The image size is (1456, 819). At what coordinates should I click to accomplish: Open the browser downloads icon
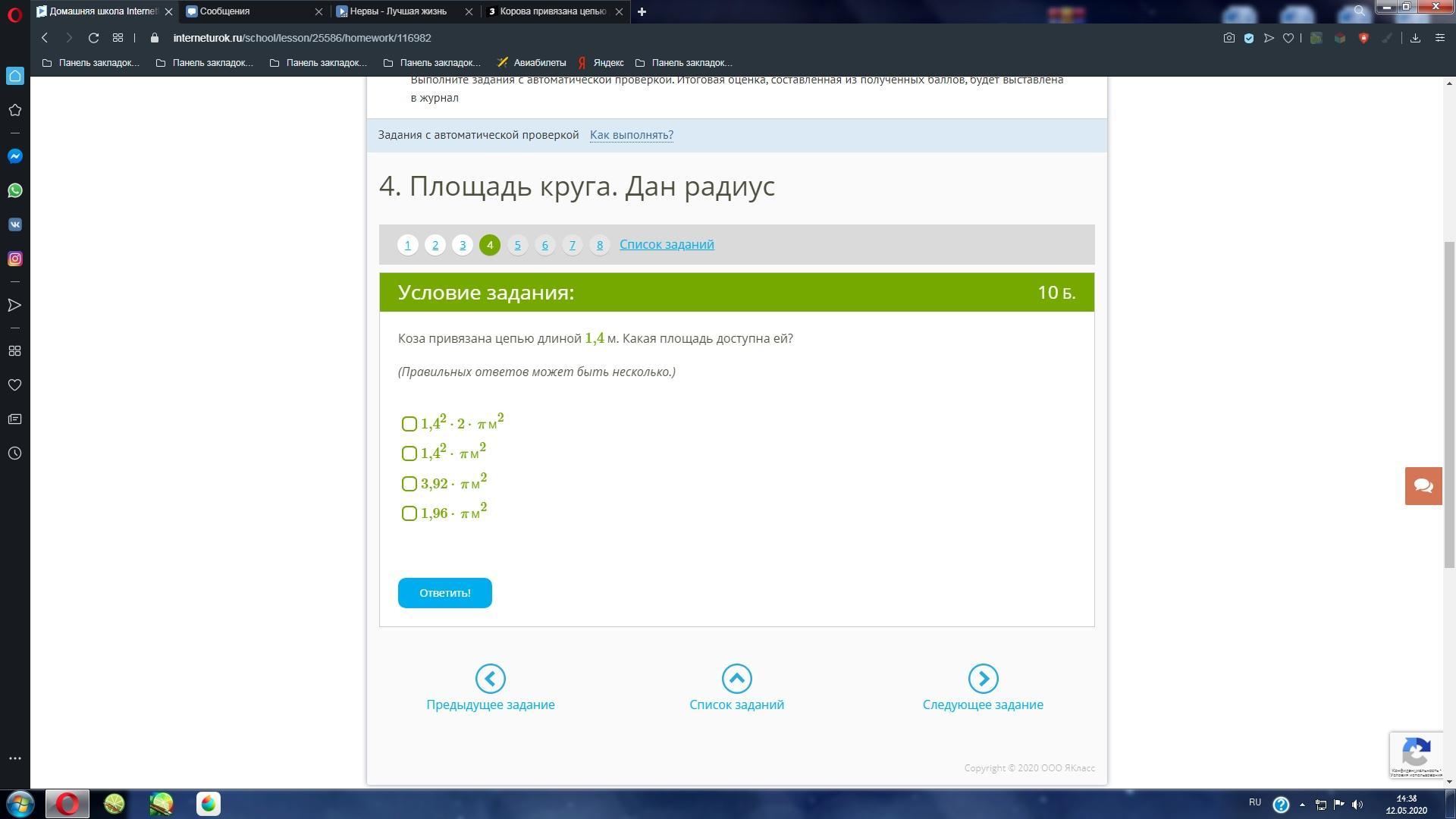pyautogui.click(x=1415, y=38)
